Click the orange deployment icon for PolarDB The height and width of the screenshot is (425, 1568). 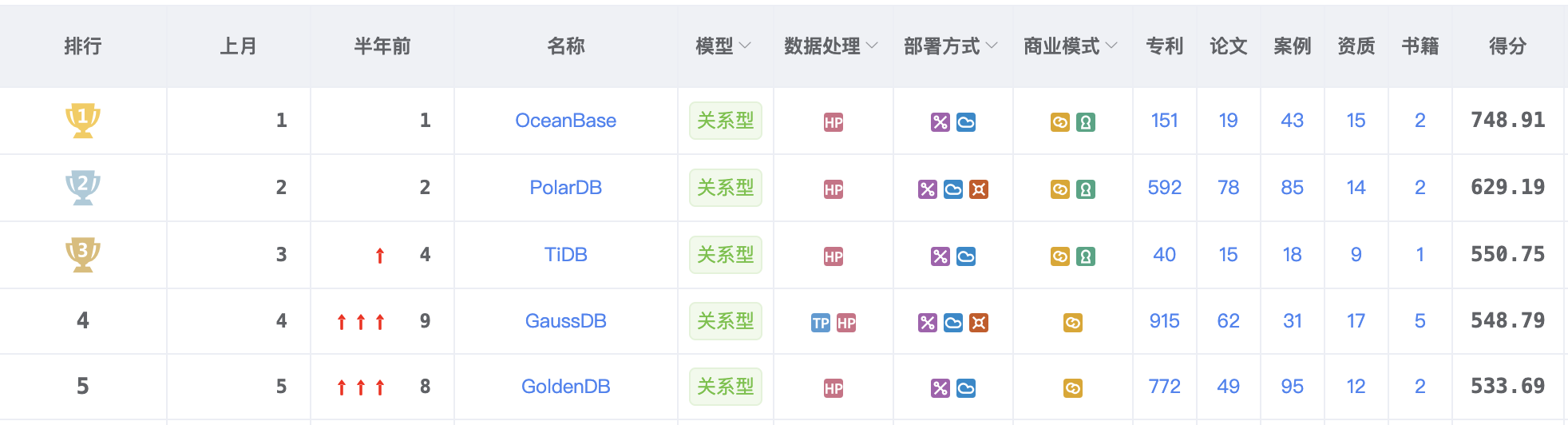[978, 189]
